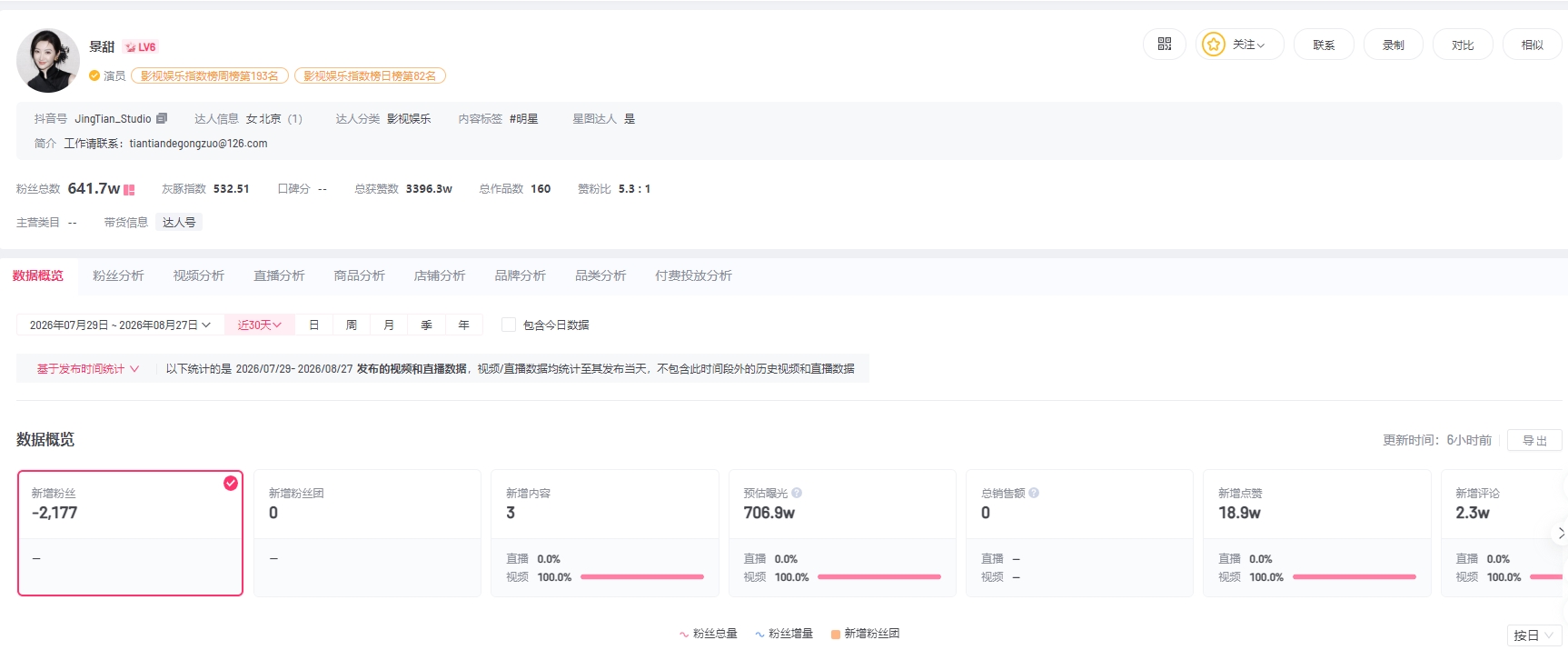This screenshot has width=1568, height=650.
Task: Click the profile avatar of 景甜
Action: [48, 60]
